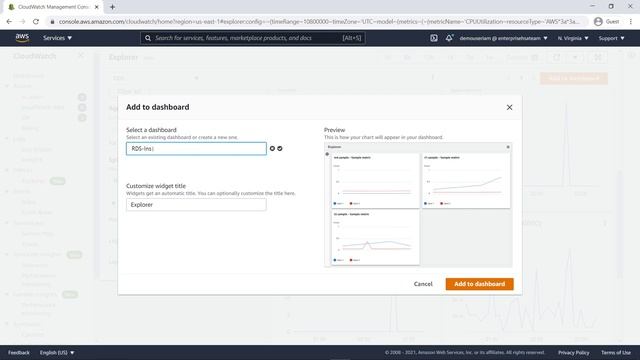Click the Cancel button in the dialog
640x360 pixels.
coord(423,284)
